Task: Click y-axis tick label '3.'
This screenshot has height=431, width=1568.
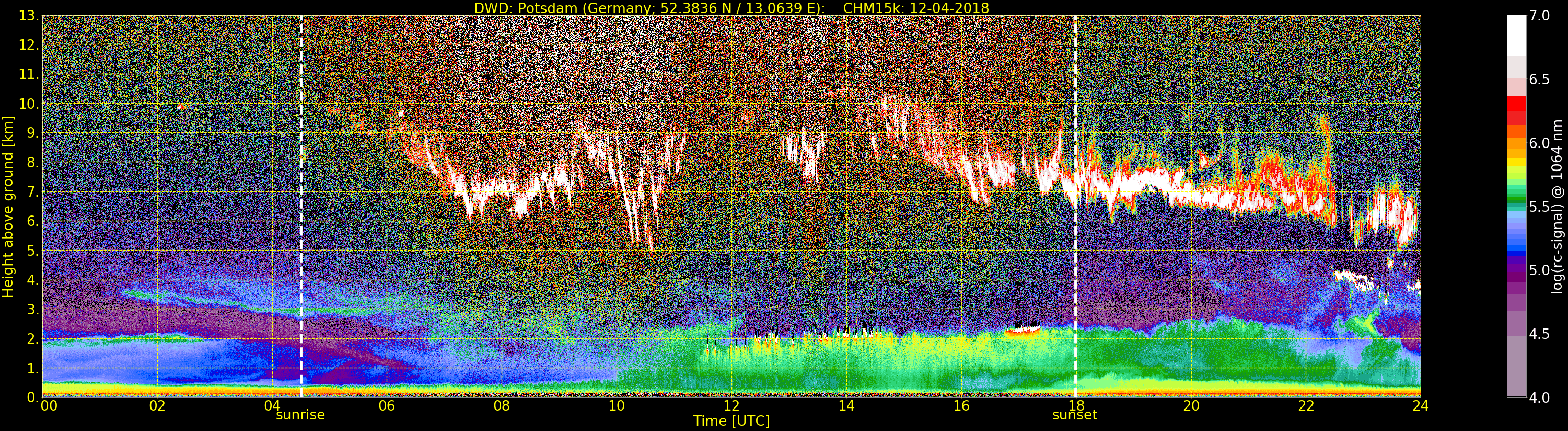Action: [x=32, y=309]
